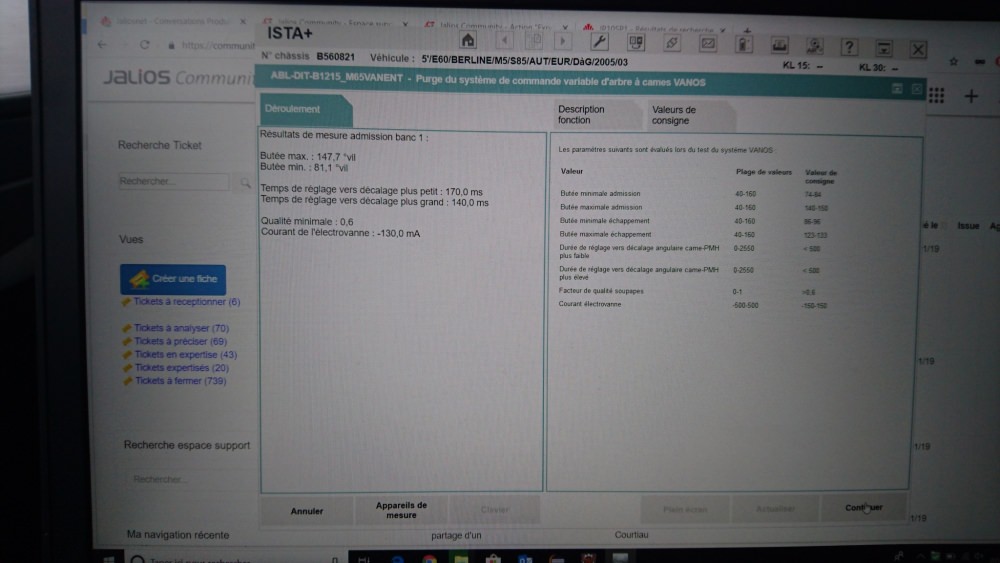Open the Valeurs de consigne tab
1000x563 pixels.
coord(689,115)
